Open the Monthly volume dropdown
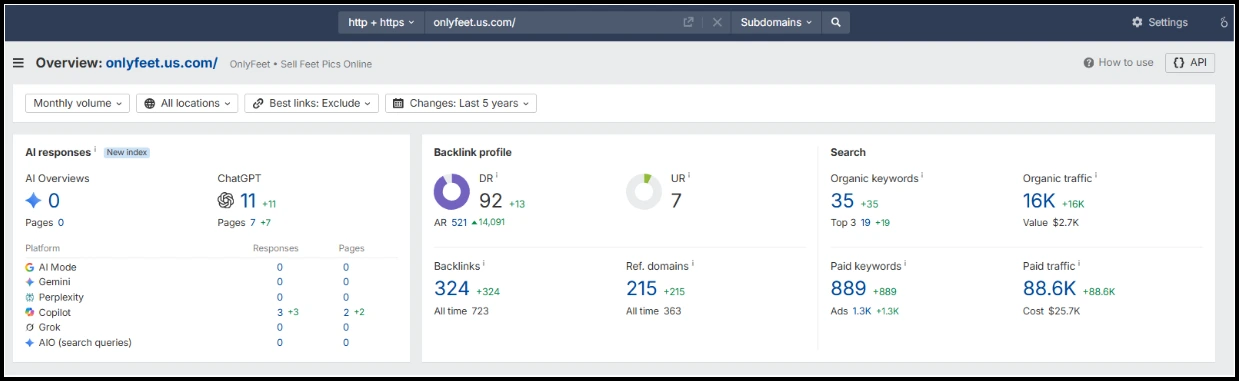 (78, 103)
